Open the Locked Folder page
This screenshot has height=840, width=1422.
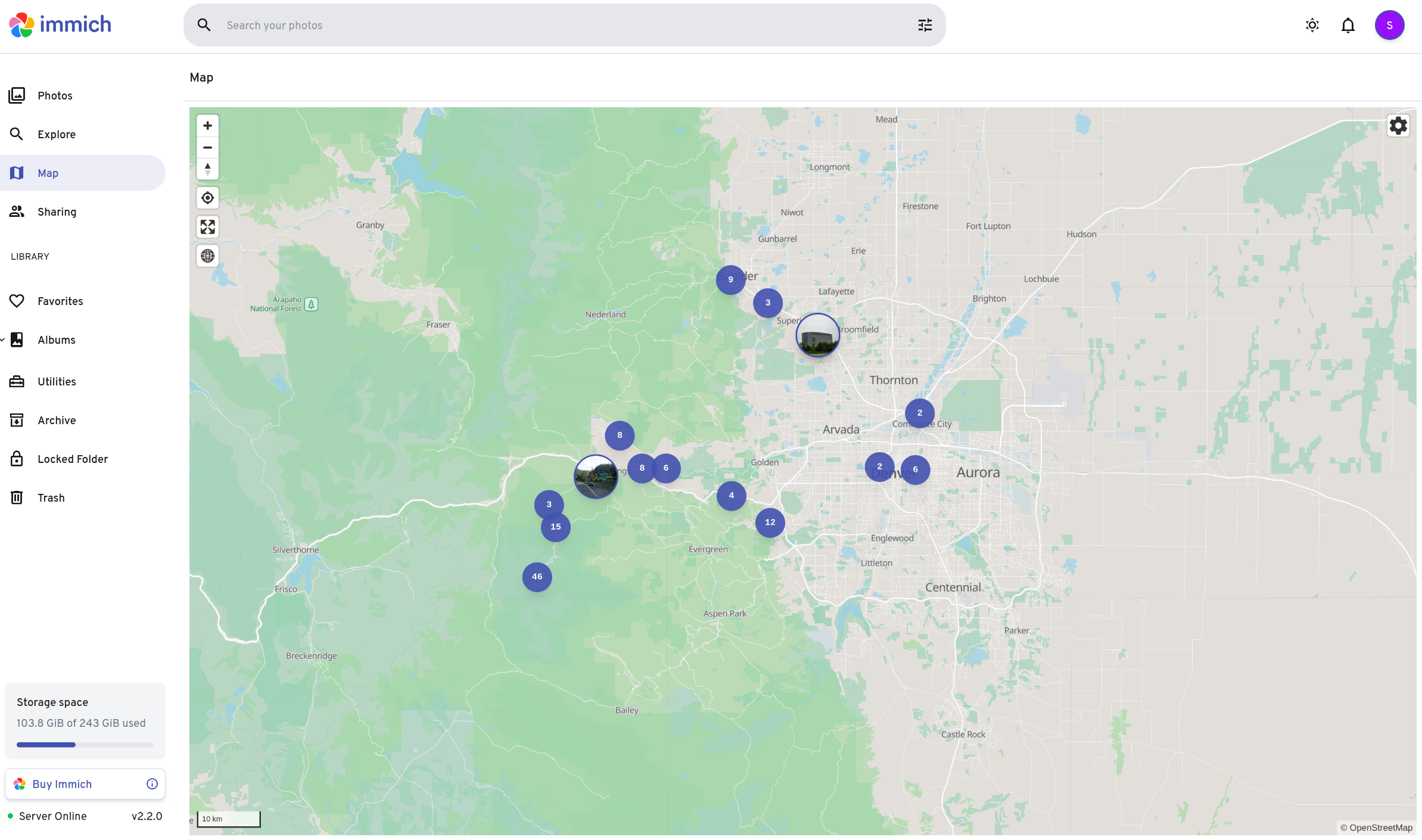73,459
